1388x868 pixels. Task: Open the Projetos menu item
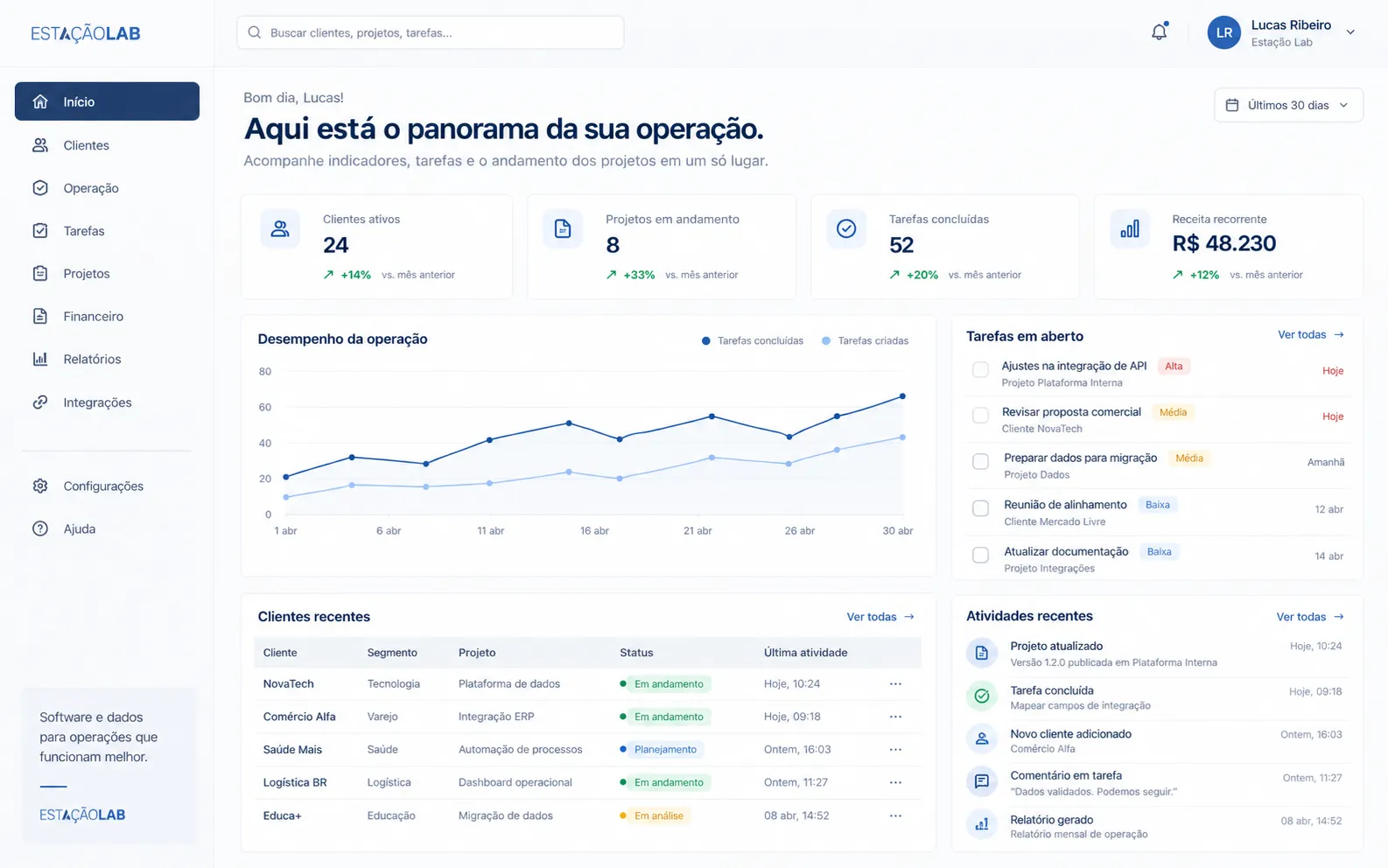pyautogui.click(x=107, y=274)
